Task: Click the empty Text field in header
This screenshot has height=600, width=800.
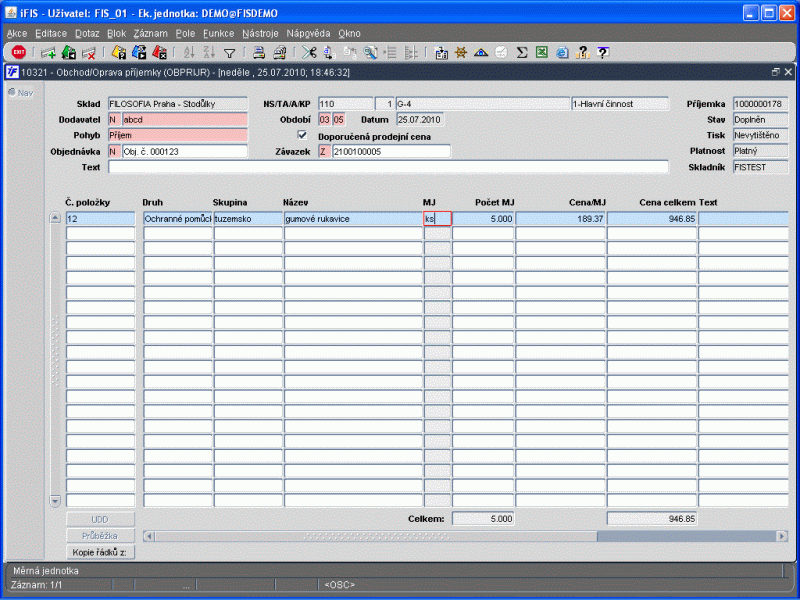Action: click(388, 167)
